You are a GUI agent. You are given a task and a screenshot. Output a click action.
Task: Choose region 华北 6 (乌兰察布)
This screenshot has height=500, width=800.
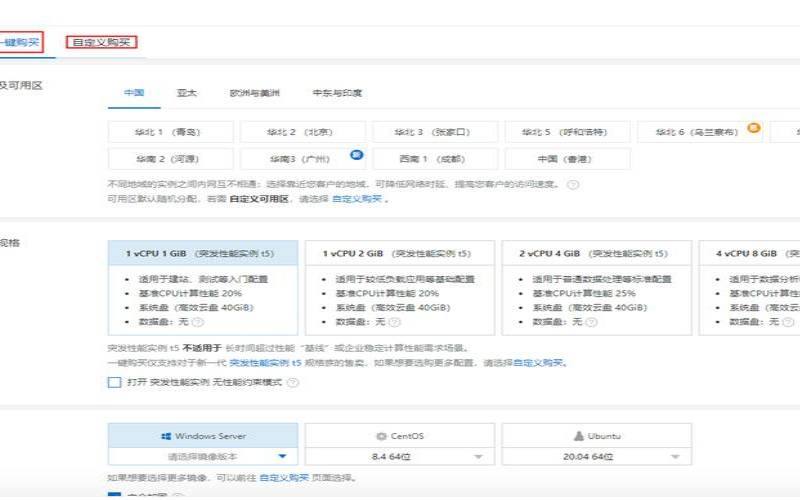(x=700, y=132)
